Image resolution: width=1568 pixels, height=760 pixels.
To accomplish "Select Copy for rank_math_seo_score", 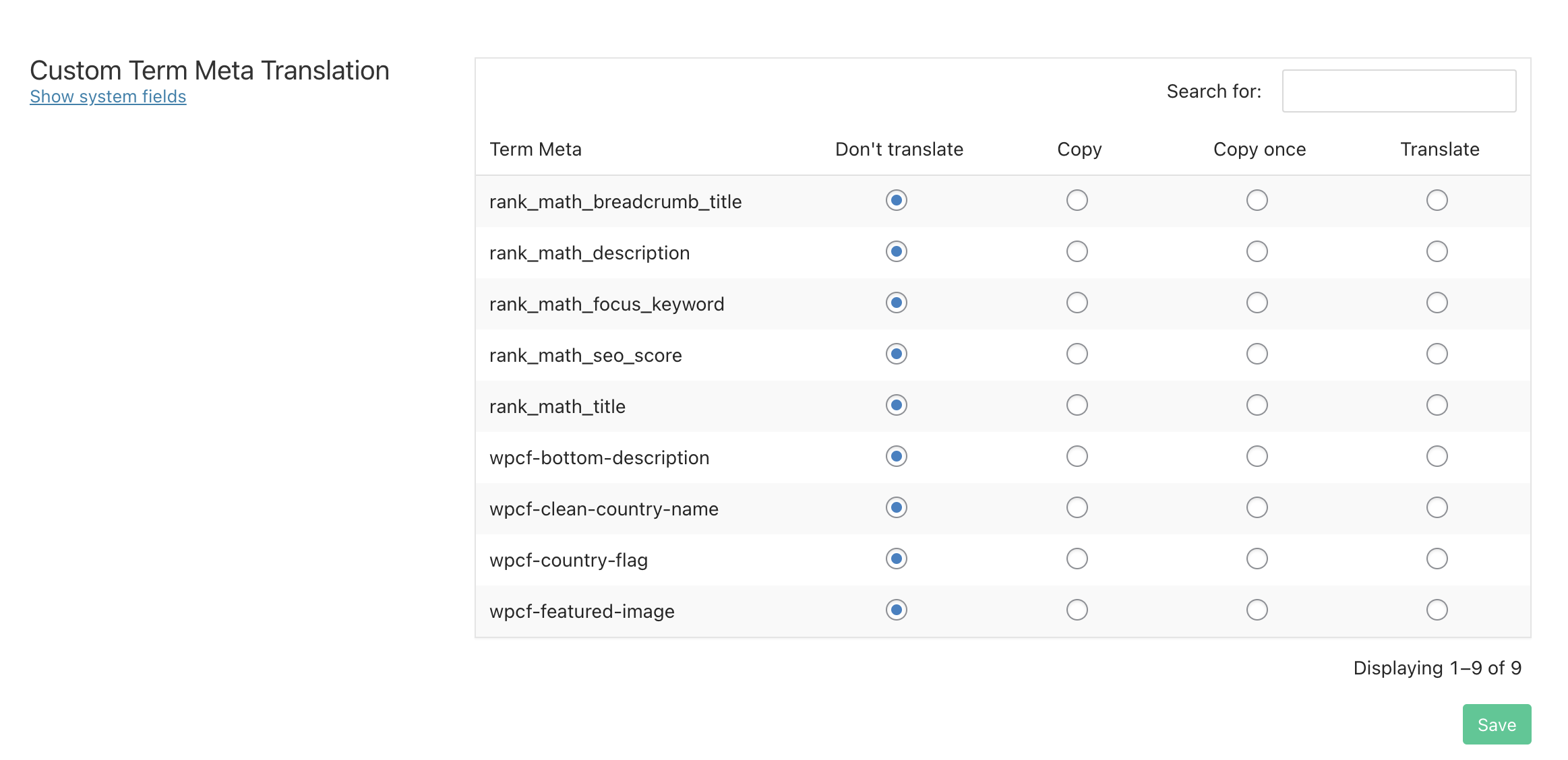I will tap(1077, 354).
